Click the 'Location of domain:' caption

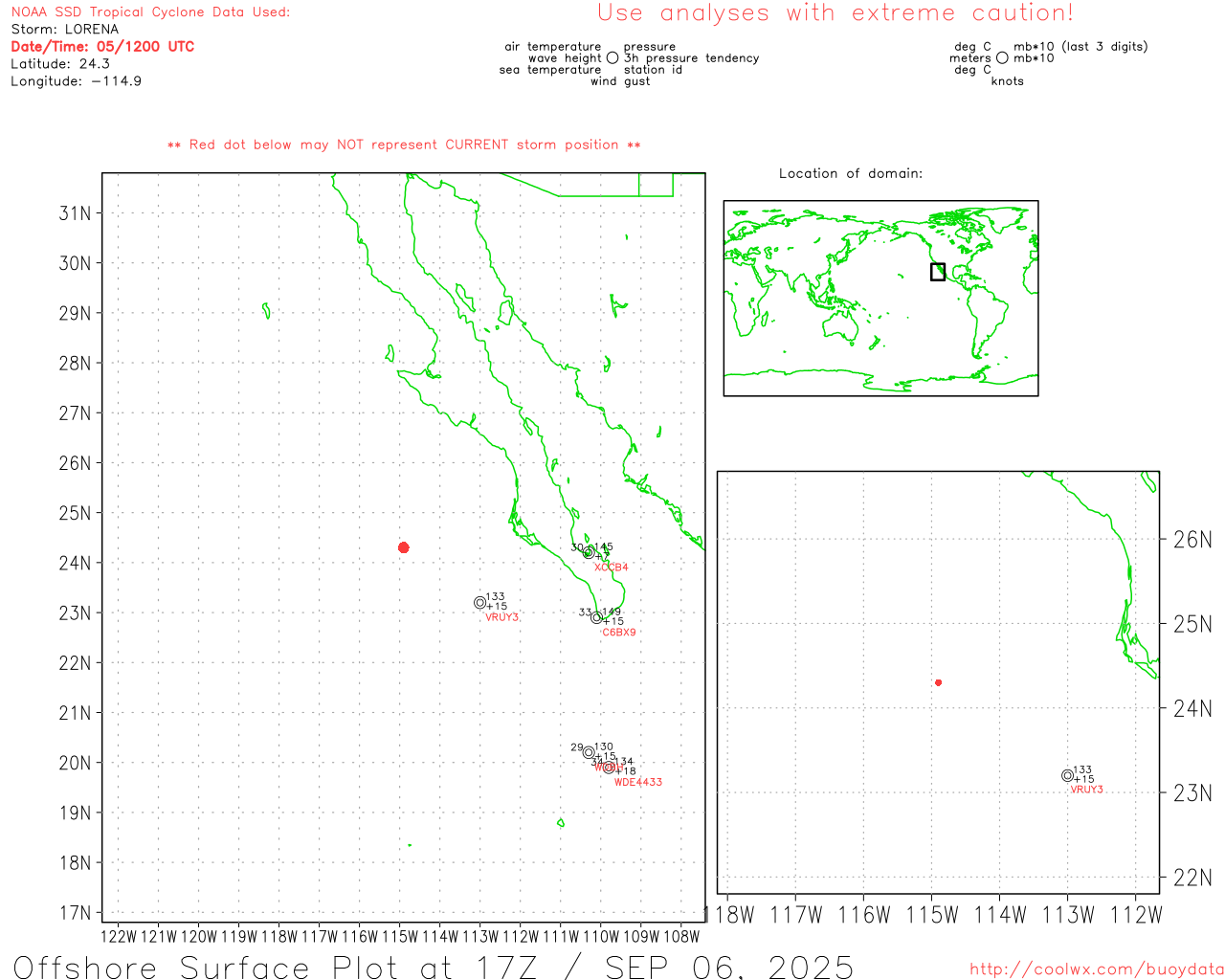click(851, 173)
